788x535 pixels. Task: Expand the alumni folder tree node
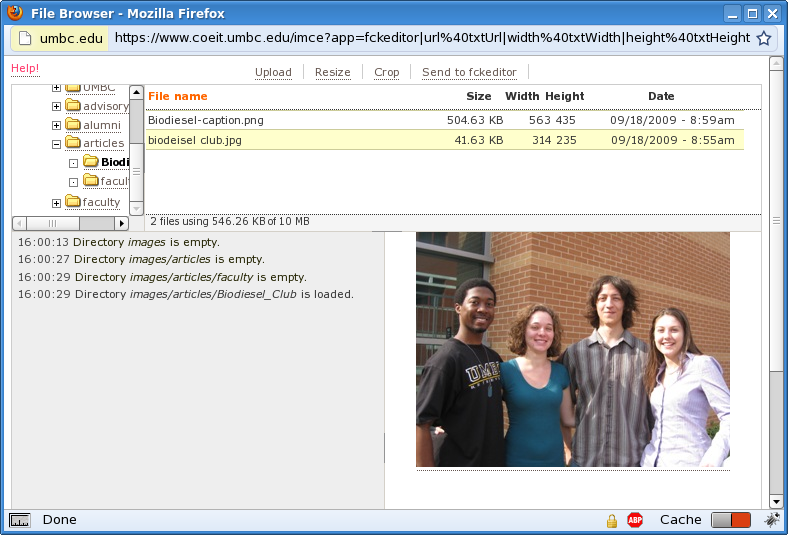point(56,125)
